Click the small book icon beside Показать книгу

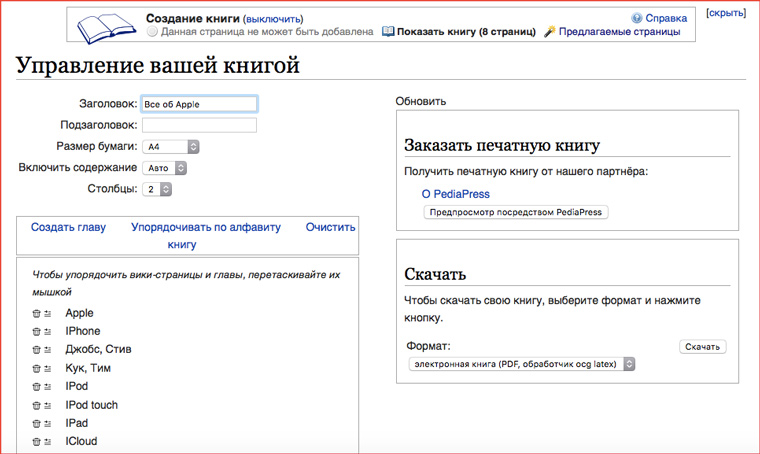[388, 31]
